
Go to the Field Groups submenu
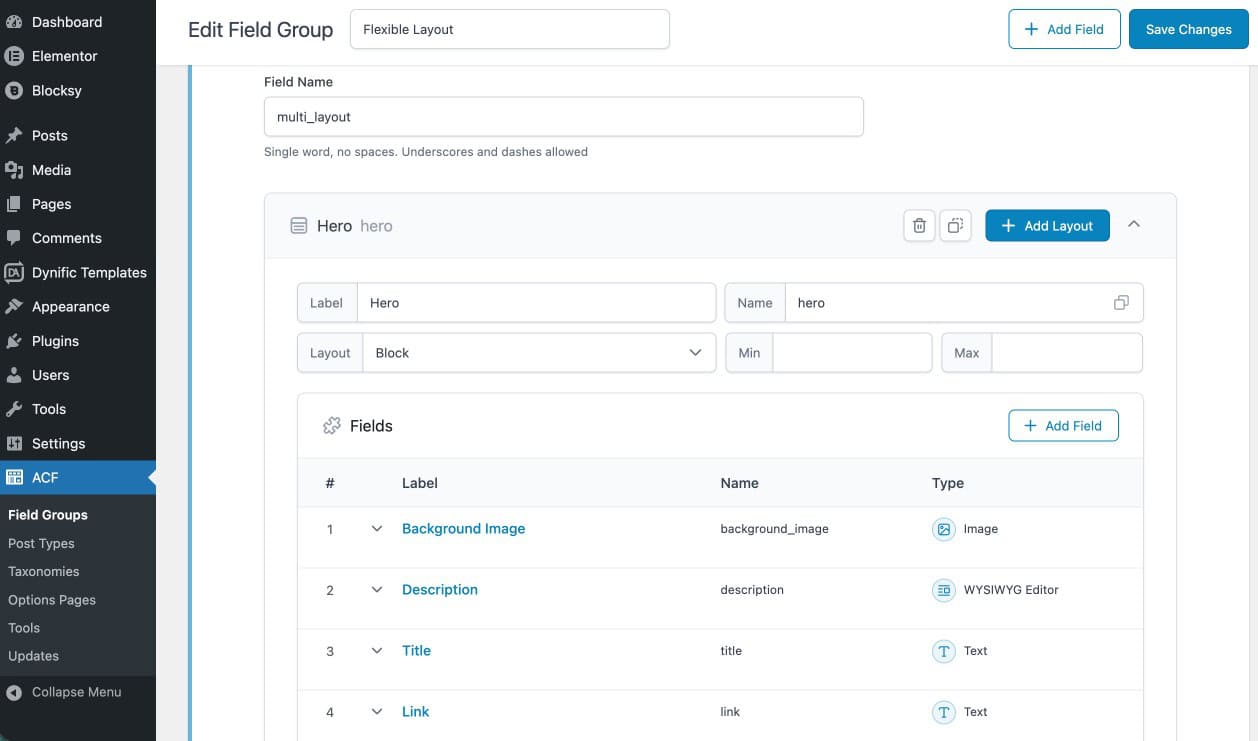[x=48, y=515]
